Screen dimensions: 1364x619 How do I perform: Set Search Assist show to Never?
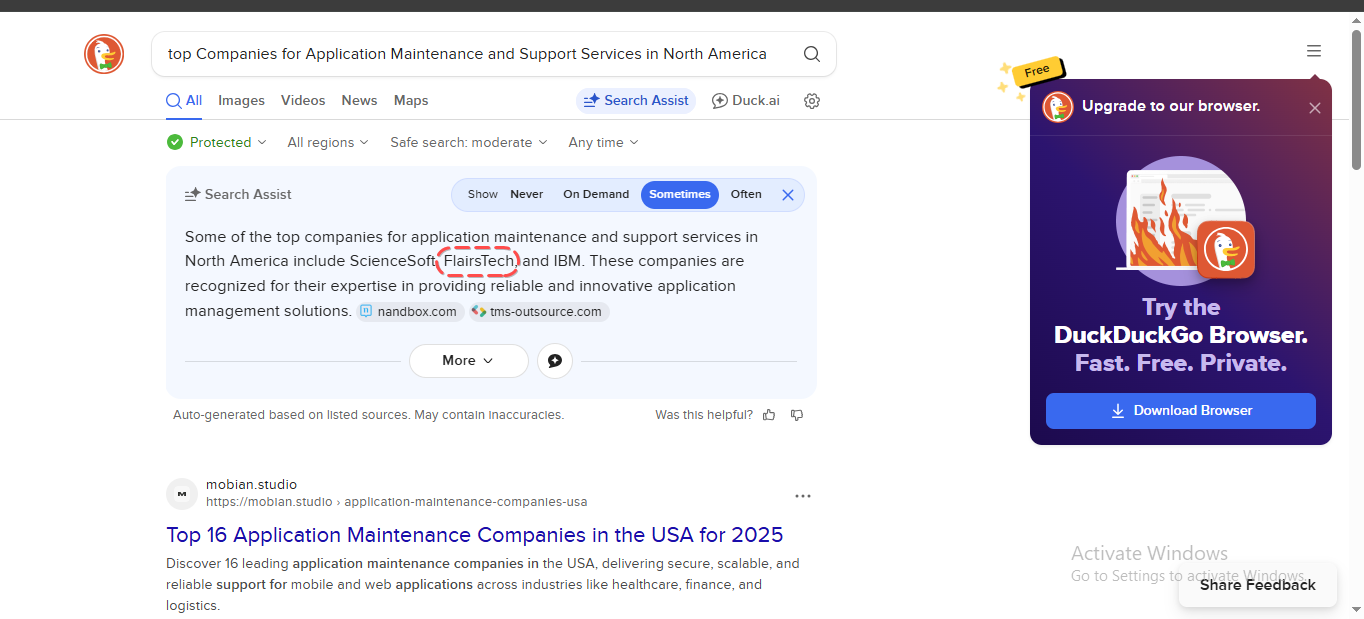[526, 194]
